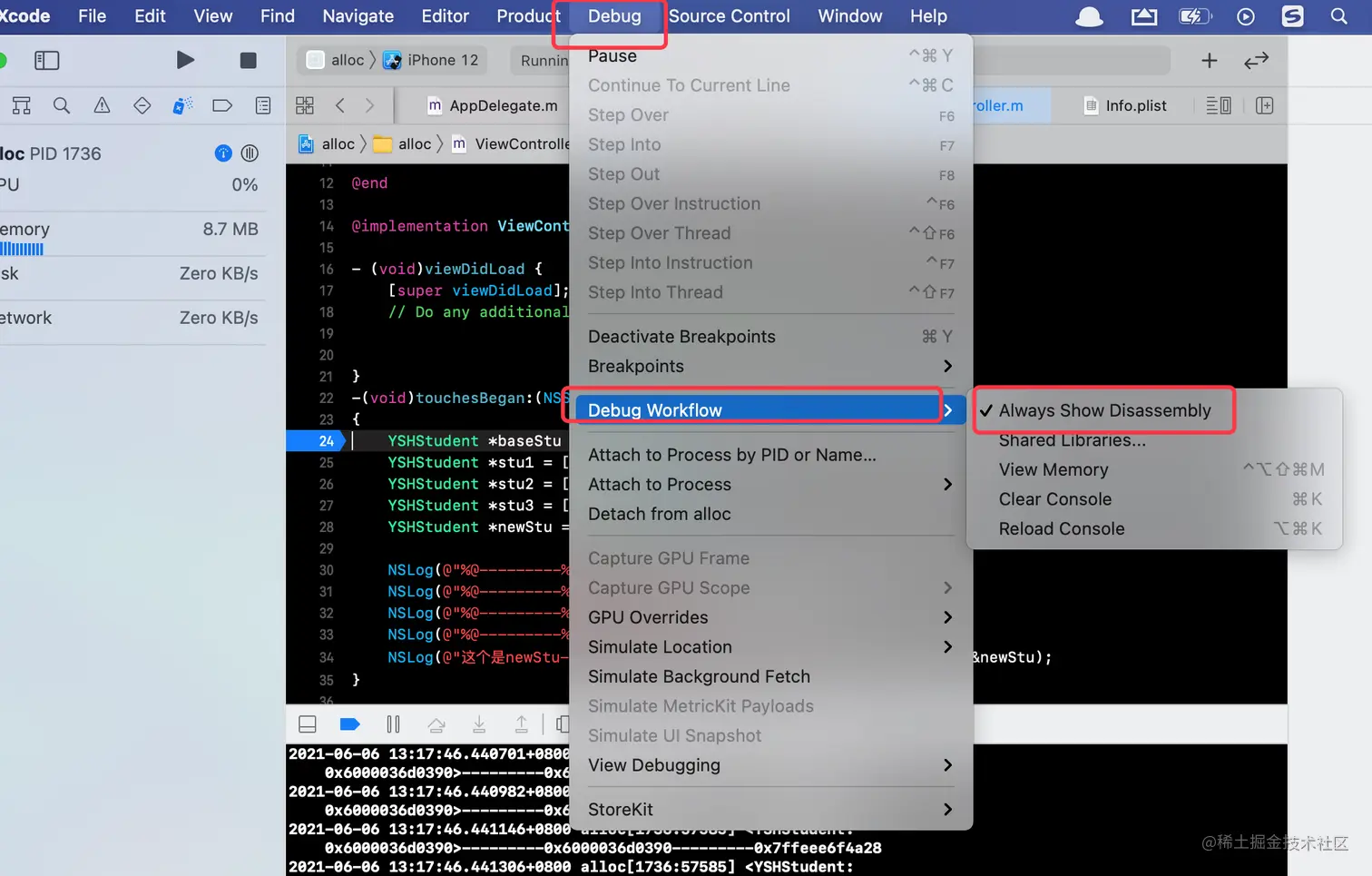Stop the running app with the Stop button

click(x=248, y=60)
